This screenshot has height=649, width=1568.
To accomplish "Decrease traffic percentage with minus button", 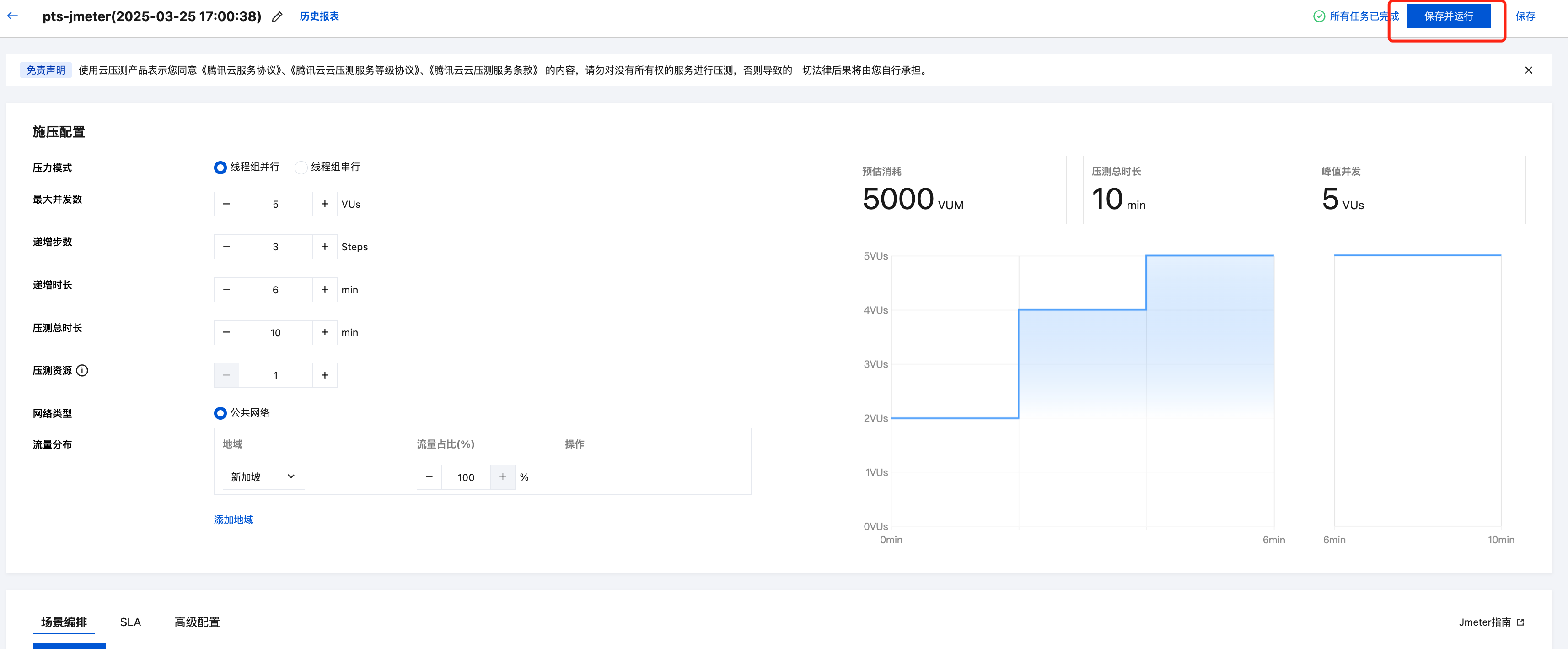I will pos(429,477).
